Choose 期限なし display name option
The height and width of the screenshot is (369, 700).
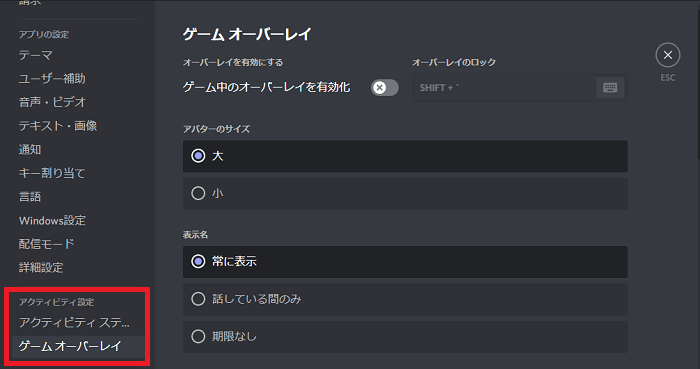coord(405,337)
